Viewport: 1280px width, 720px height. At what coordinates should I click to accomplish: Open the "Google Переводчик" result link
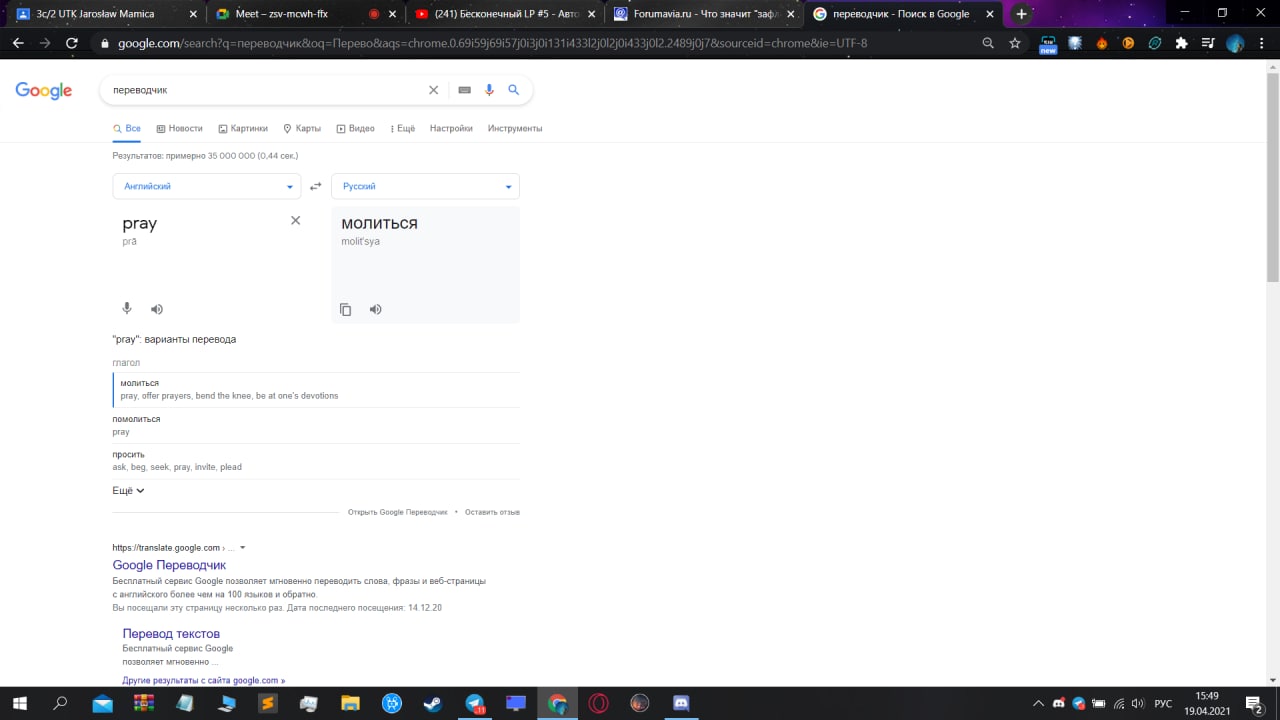click(169, 565)
